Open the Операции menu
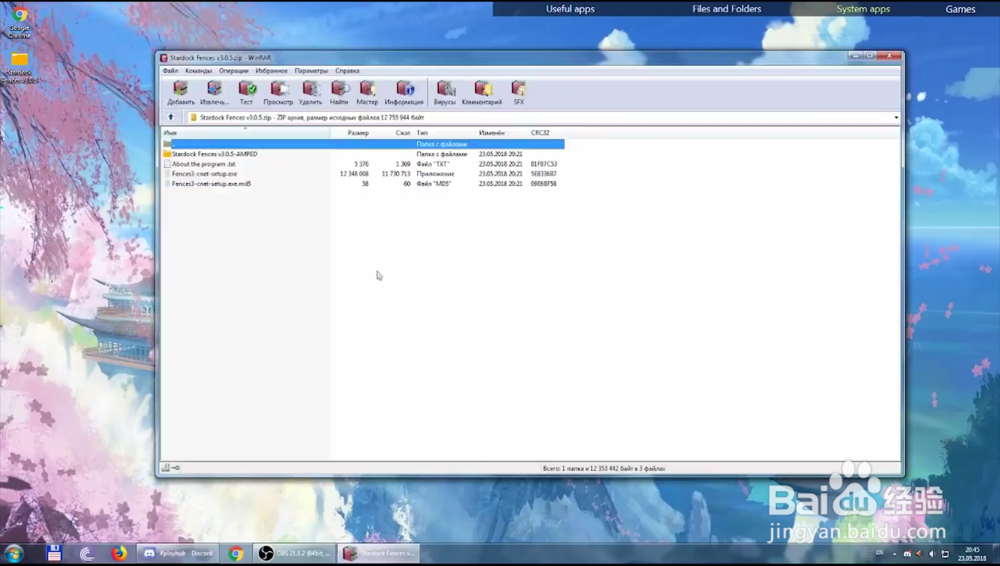Image resolution: width=1000 pixels, height=566 pixels. [x=233, y=71]
